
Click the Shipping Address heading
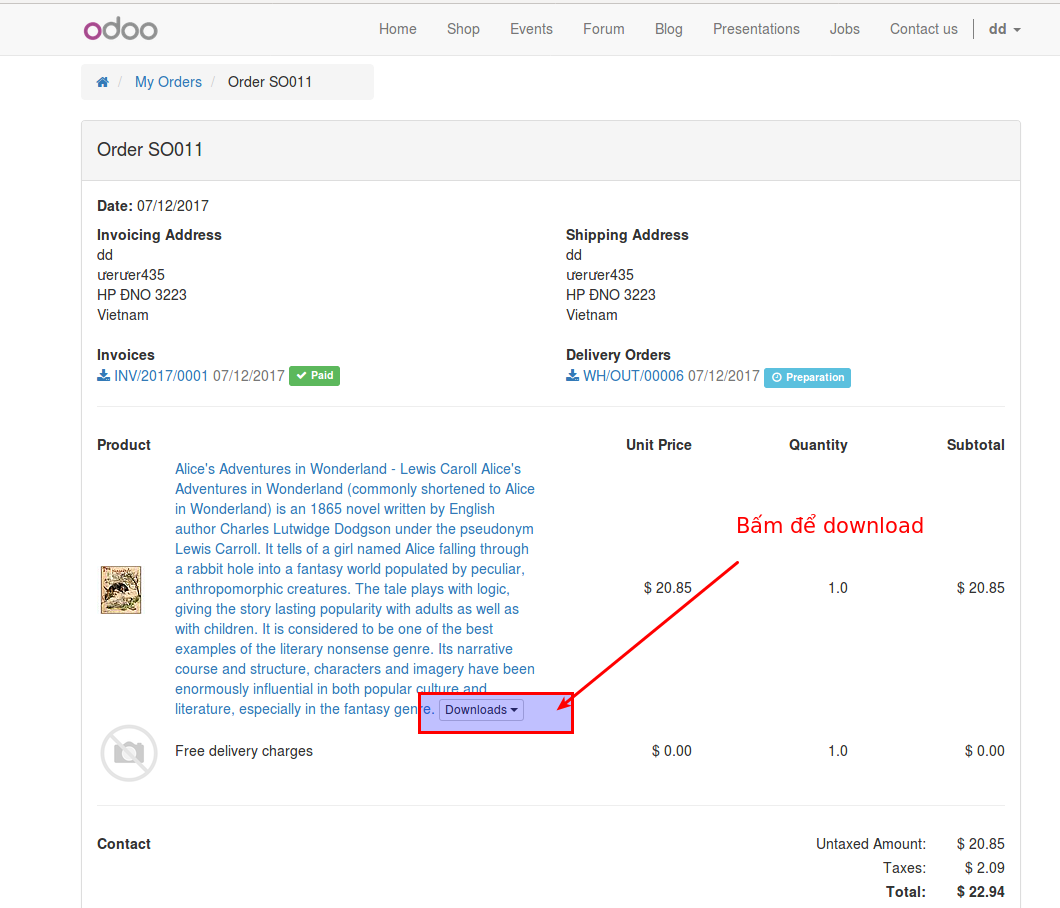(x=627, y=235)
